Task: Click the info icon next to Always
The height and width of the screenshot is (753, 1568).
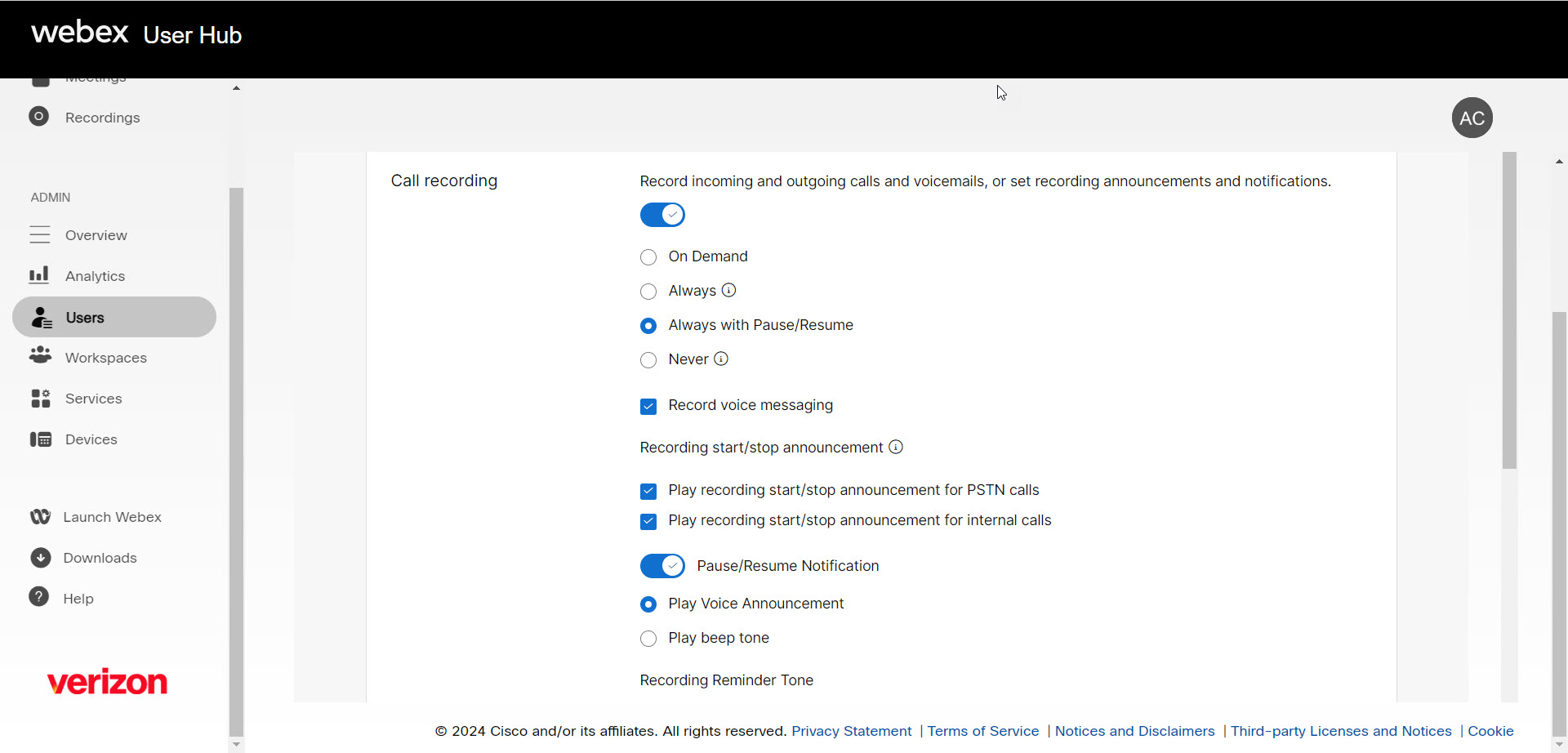Action: click(728, 290)
